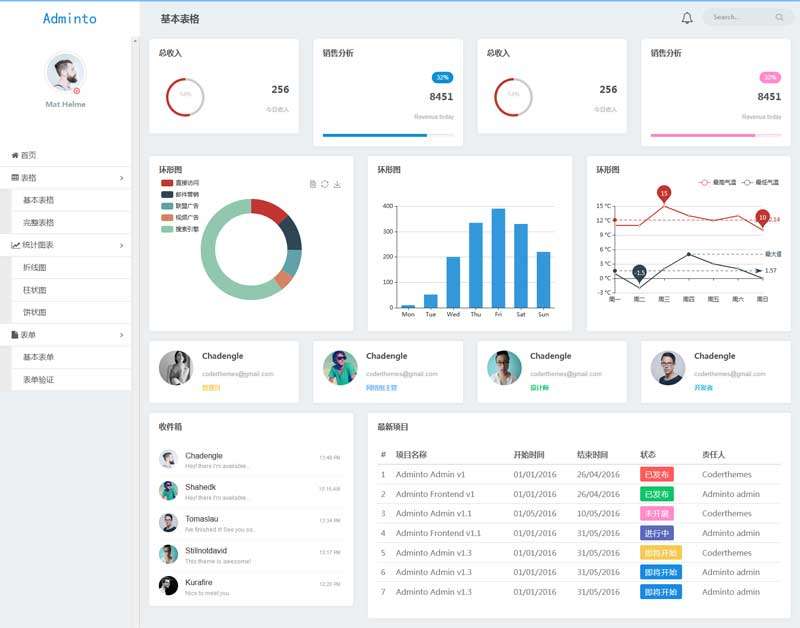This screenshot has width=800, height=628.
Task: Open data view in donut chart toolbox
Action: (313, 184)
